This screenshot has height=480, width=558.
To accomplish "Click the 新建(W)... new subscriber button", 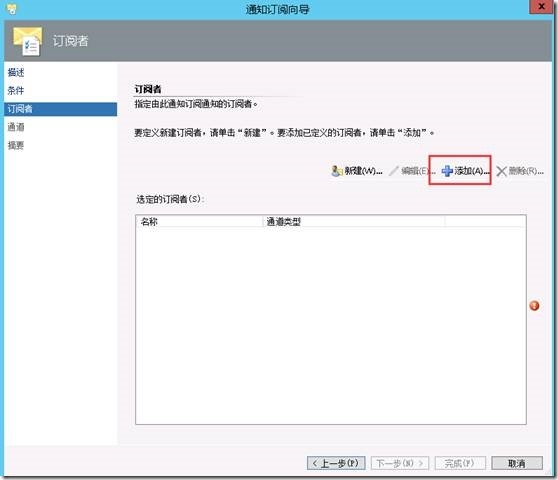I will [357, 171].
